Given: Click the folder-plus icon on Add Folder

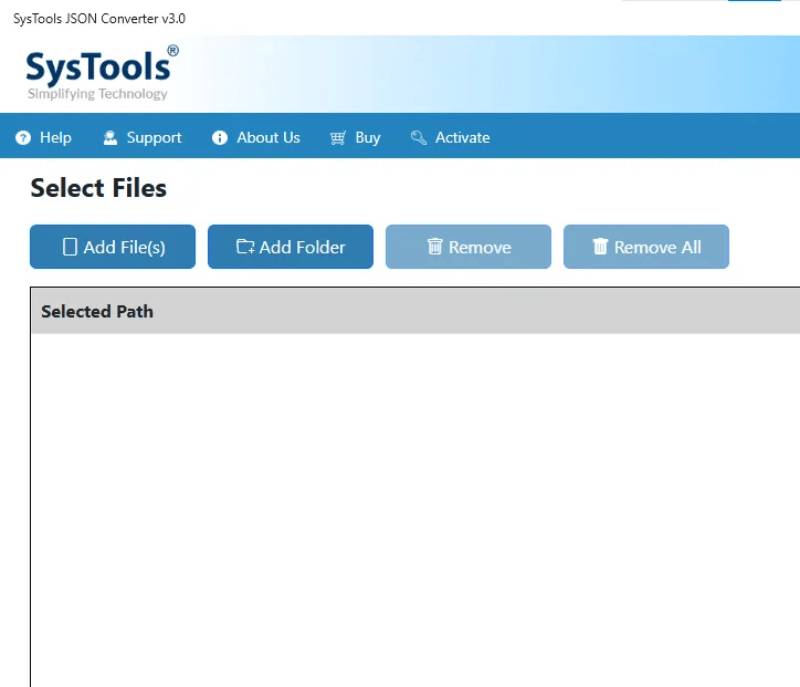Looking at the screenshot, I should click(x=245, y=247).
